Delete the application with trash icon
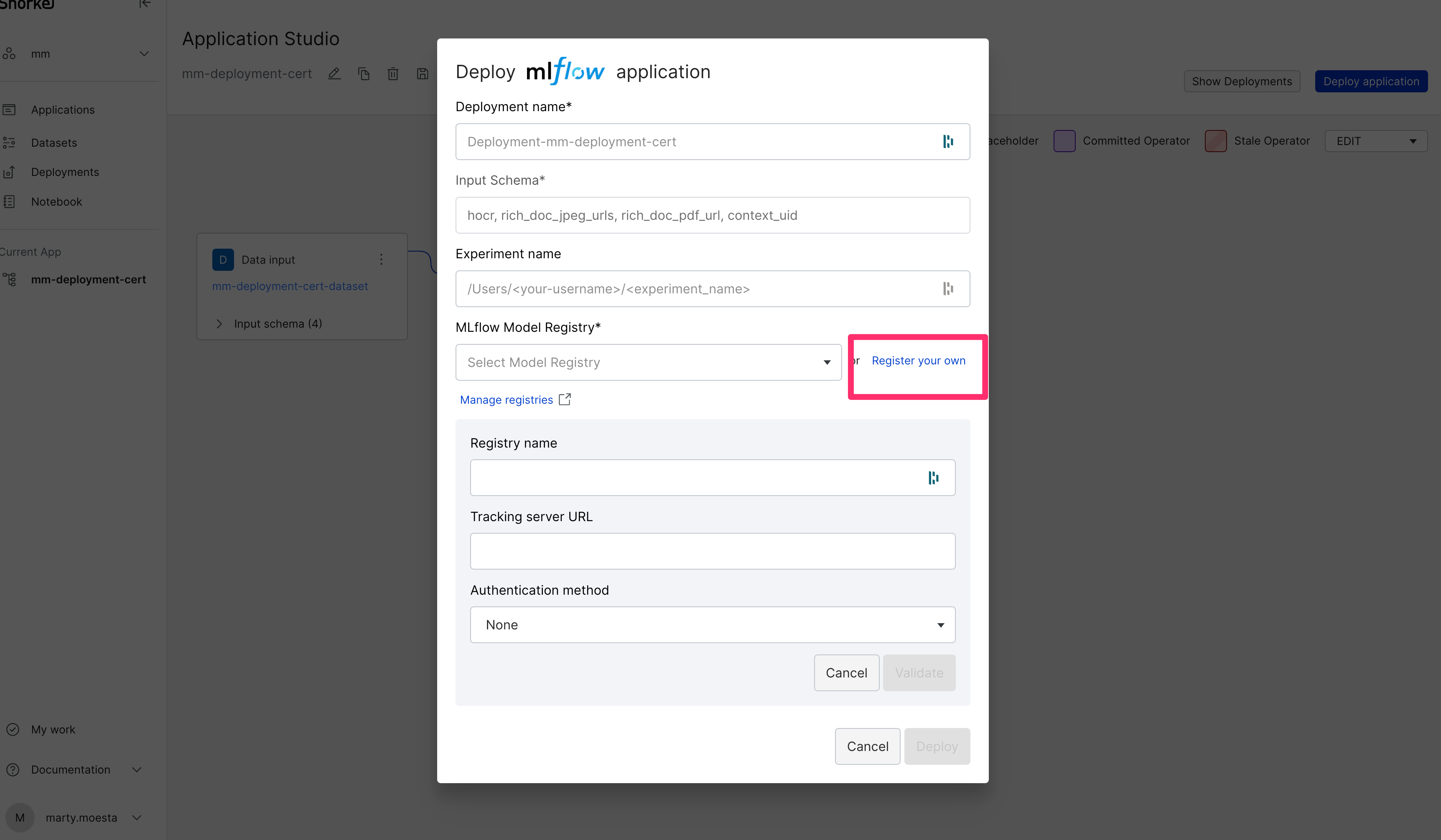This screenshot has width=1441, height=840. click(393, 74)
